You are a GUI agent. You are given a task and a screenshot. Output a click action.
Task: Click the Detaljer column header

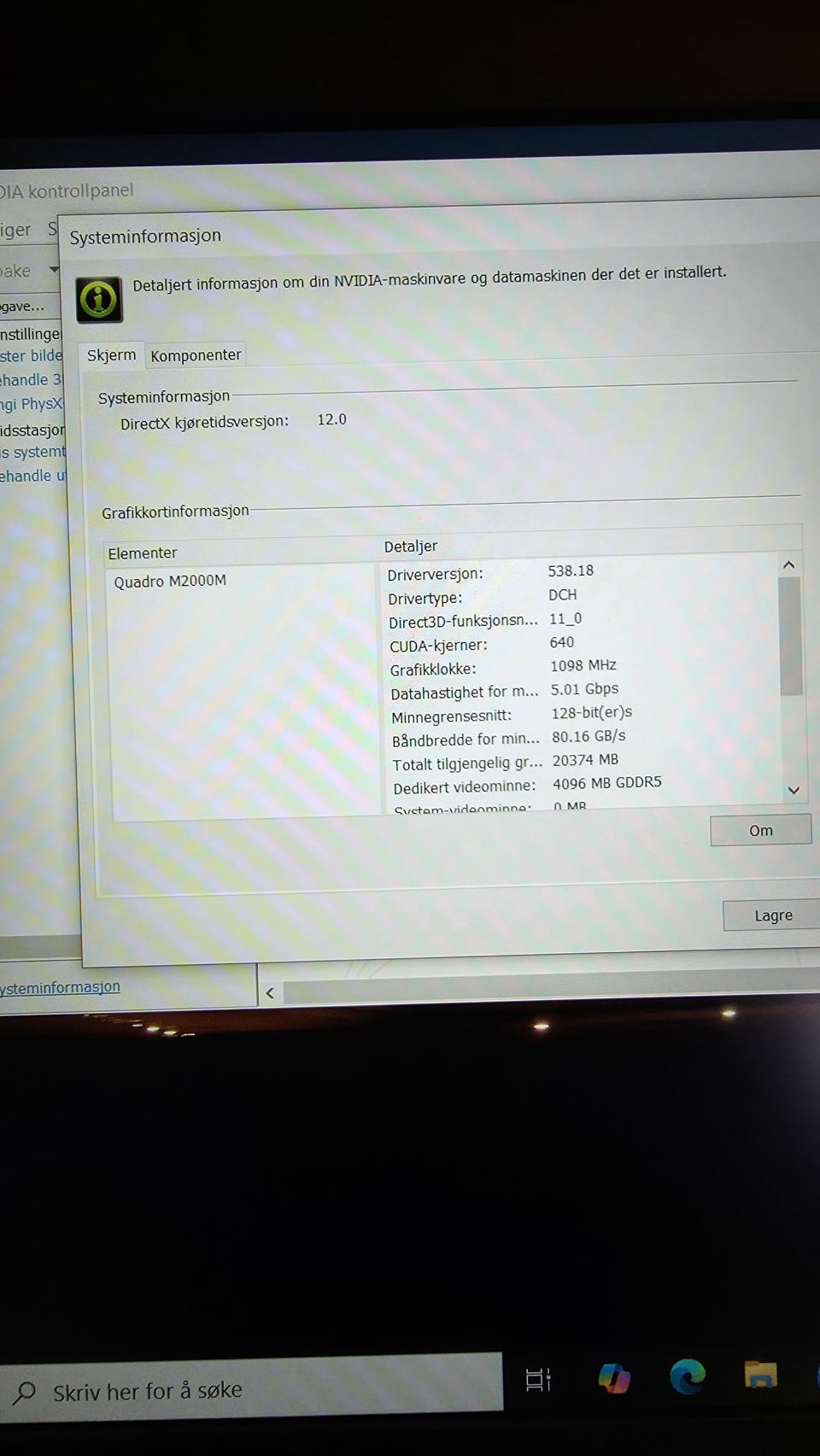(411, 547)
